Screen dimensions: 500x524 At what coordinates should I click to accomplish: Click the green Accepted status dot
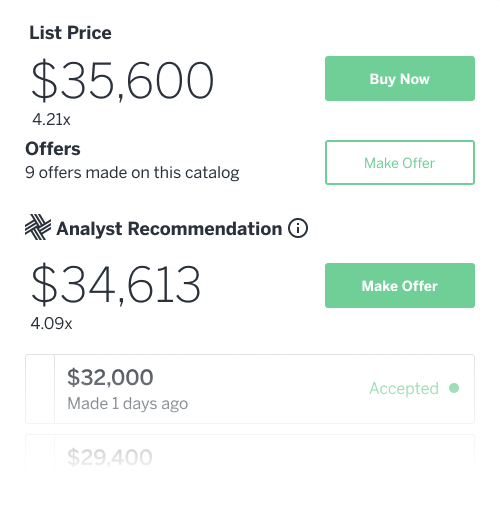454,388
